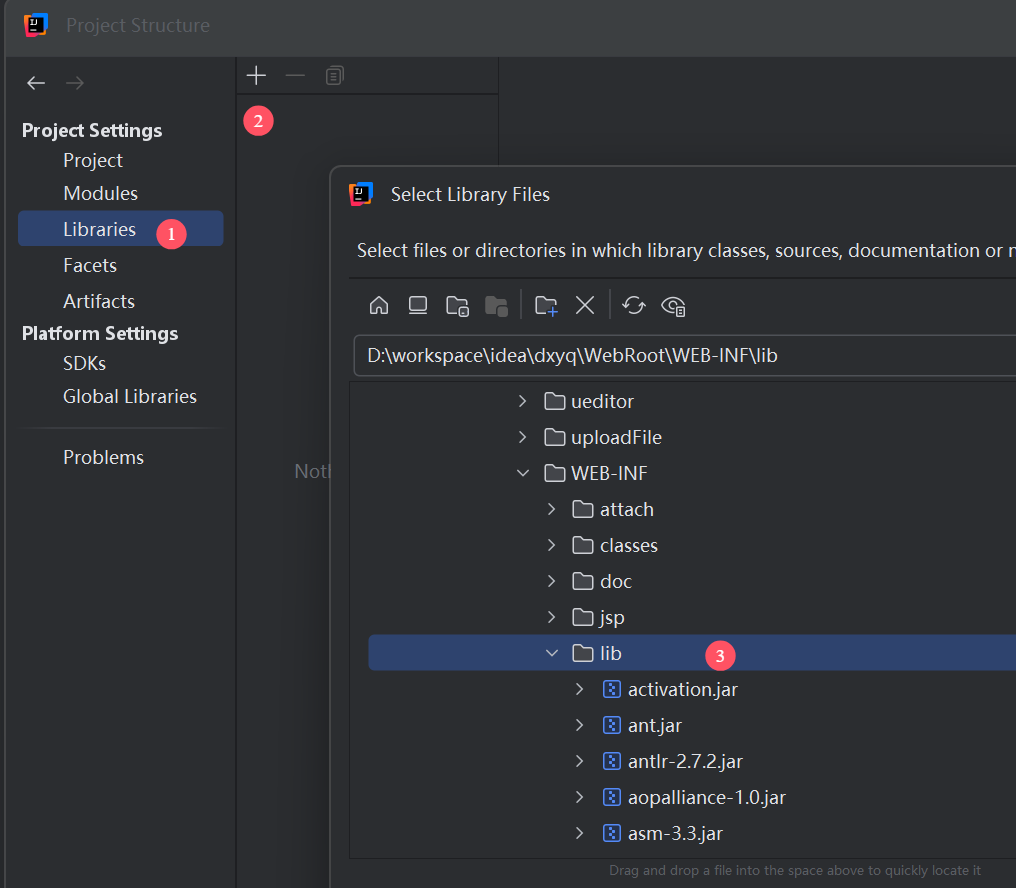Go to project directory icon
Screen dimensions: 1016x888
(x=457, y=306)
